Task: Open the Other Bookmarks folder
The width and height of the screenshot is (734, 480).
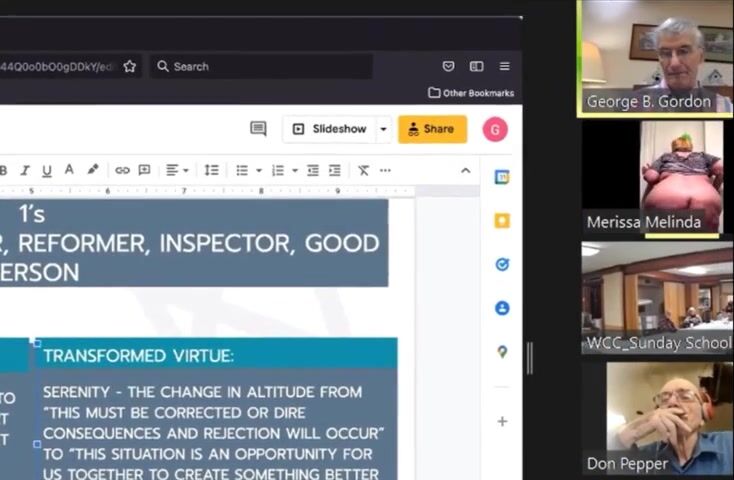Action: coord(471,93)
